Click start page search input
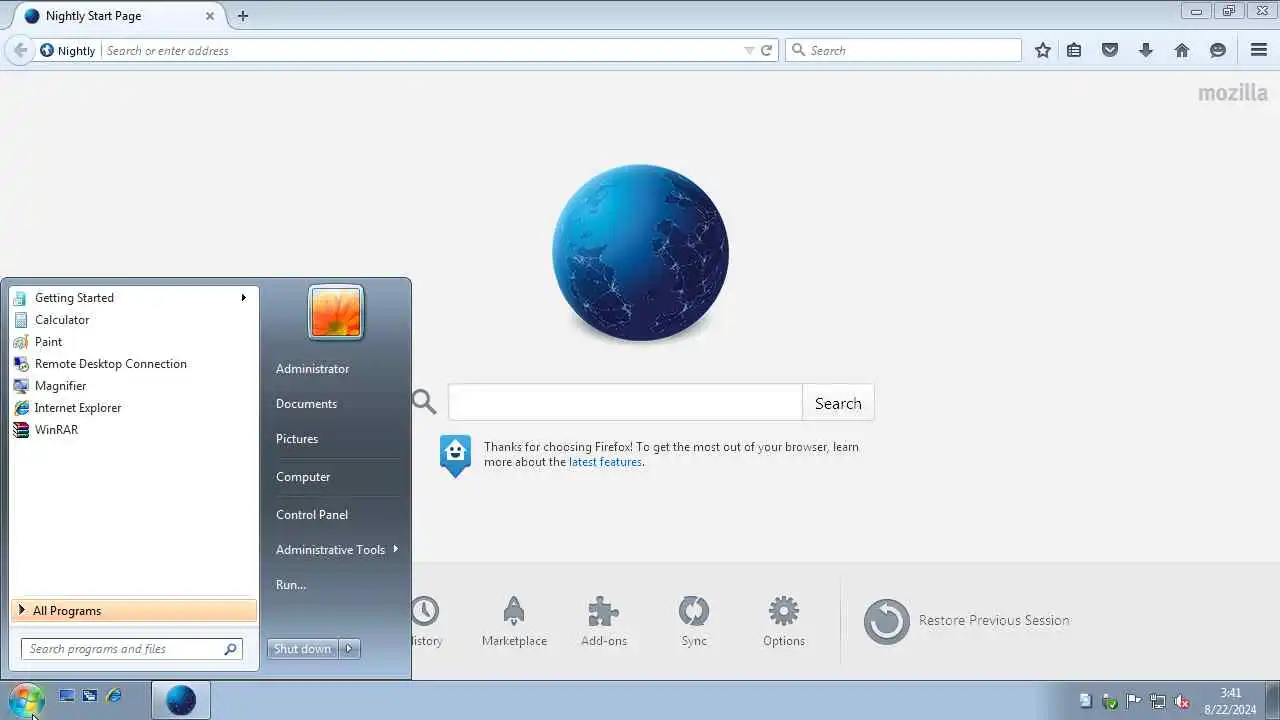Image resolution: width=1280 pixels, height=720 pixels. [625, 403]
